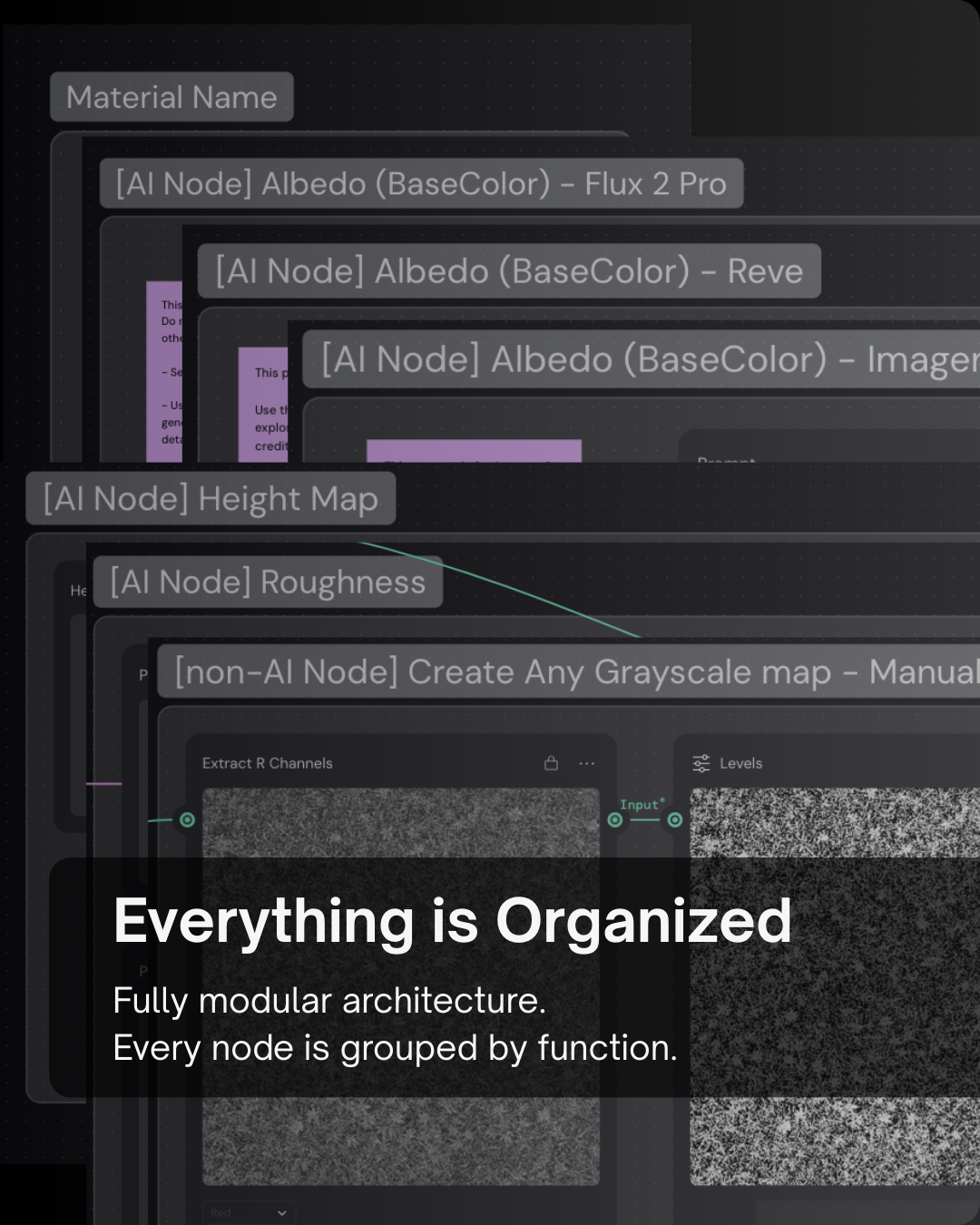Open the Red channel dropdown
This screenshot has width=980, height=1225.
click(249, 1212)
